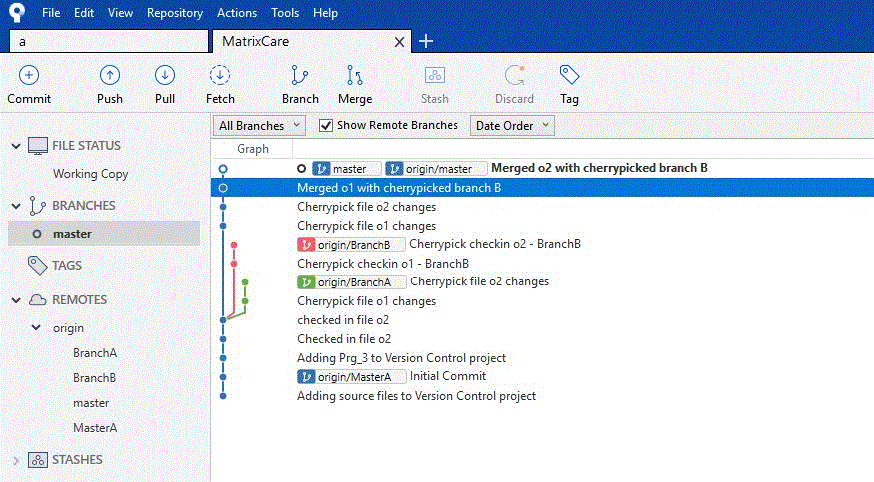This screenshot has width=874, height=482.
Task: Open the View menu
Action: pyautogui.click(x=120, y=12)
